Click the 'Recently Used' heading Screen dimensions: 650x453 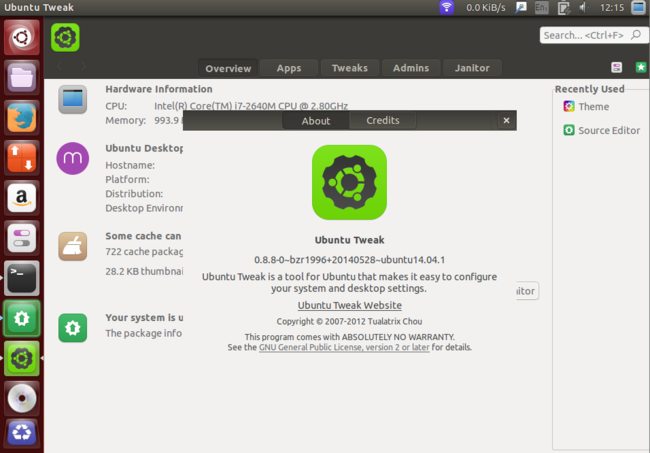pos(589,89)
